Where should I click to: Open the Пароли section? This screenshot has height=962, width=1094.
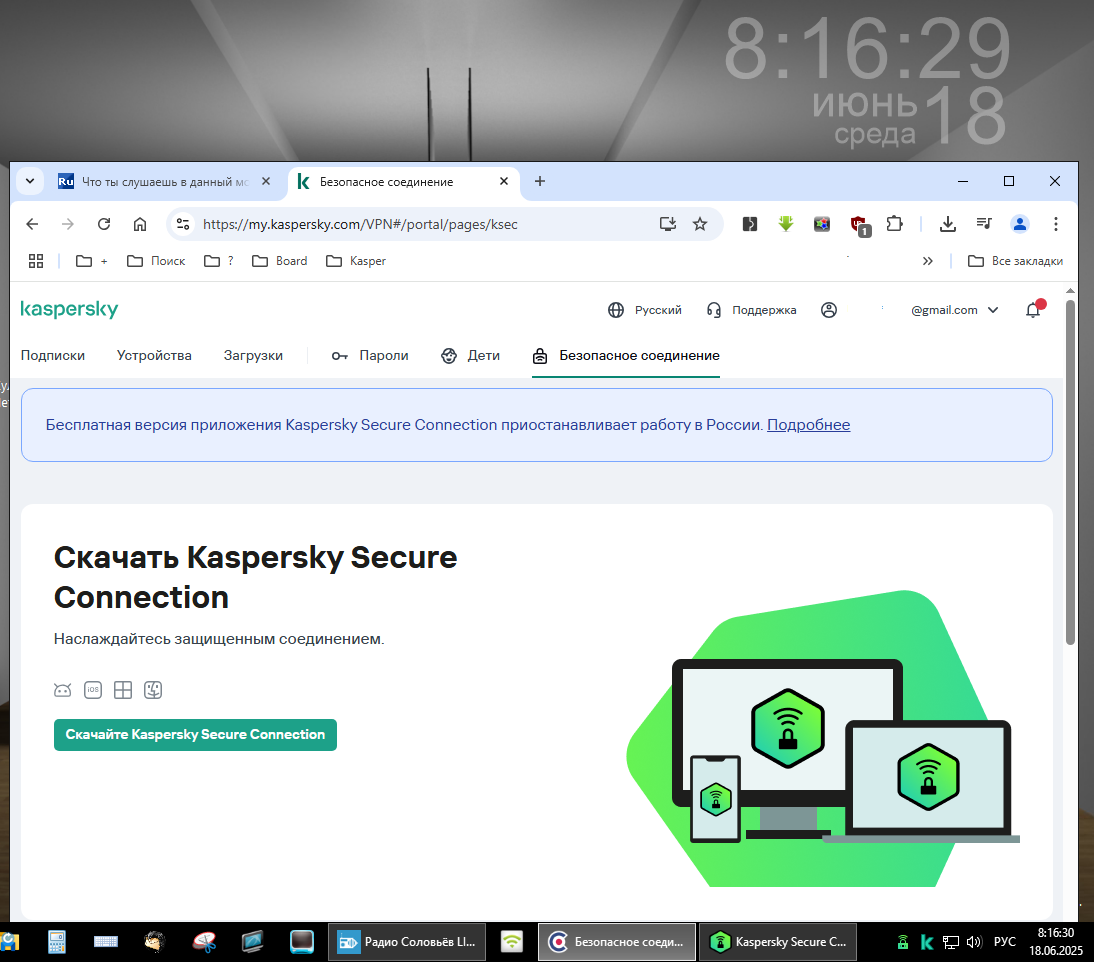(370, 355)
